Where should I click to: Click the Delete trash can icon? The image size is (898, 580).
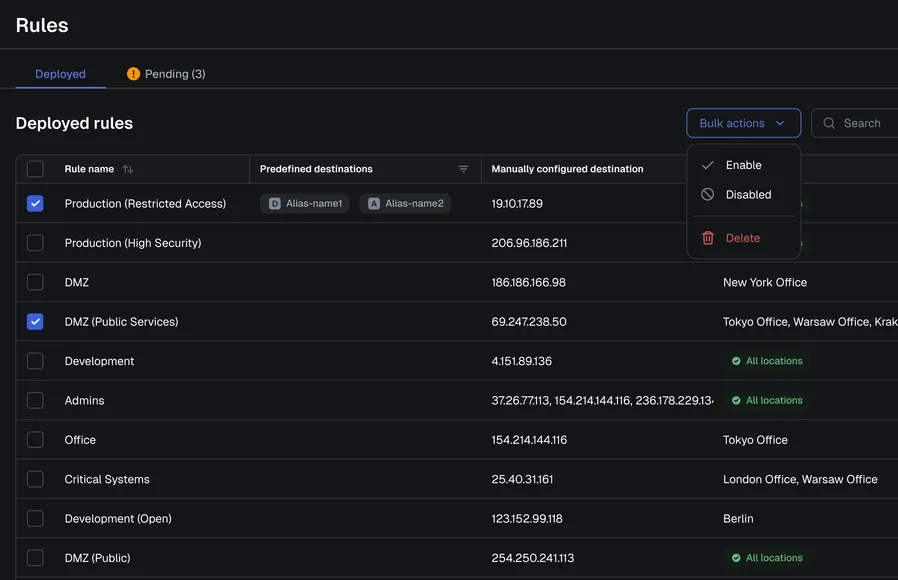pyautogui.click(x=708, y=238)
